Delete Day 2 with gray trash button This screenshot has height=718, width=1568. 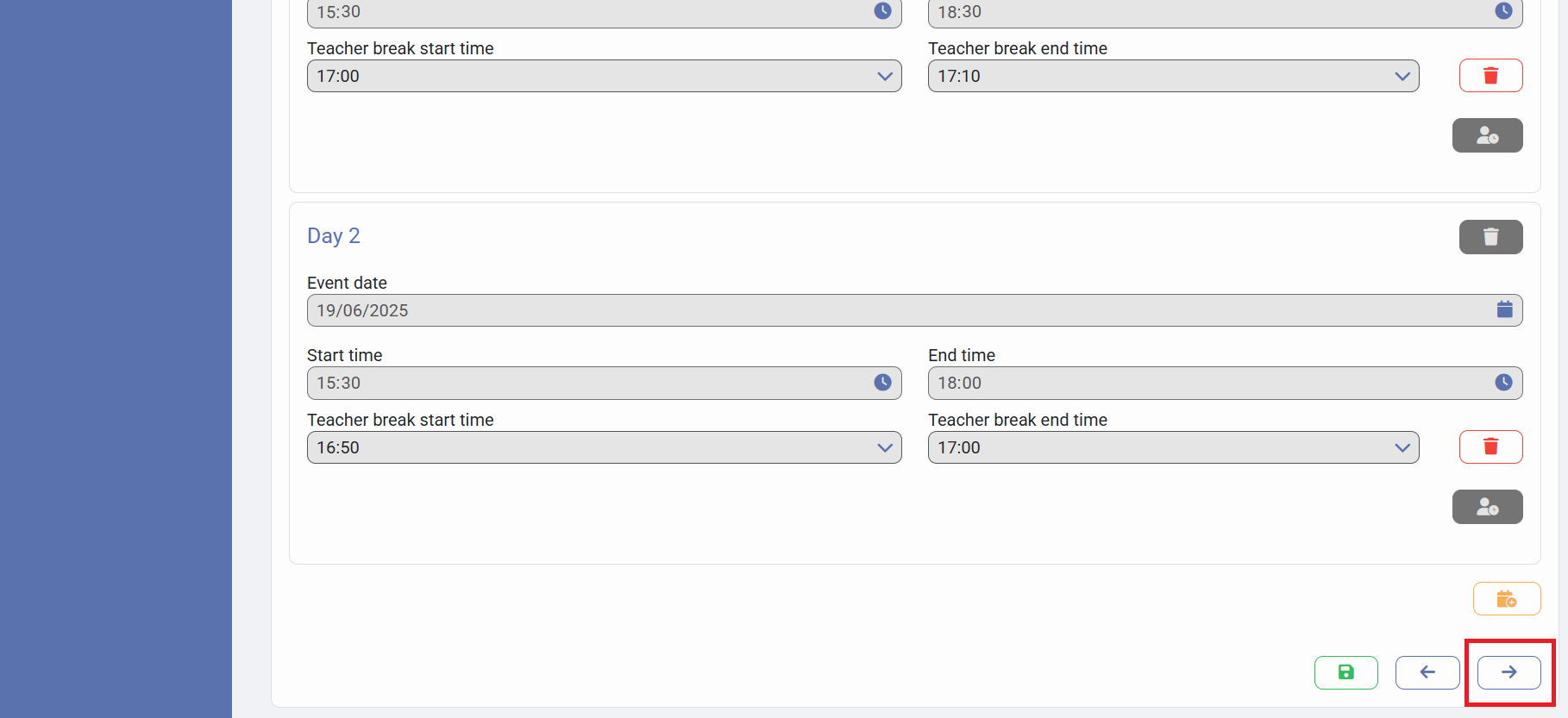click(x=1490, y=237)
